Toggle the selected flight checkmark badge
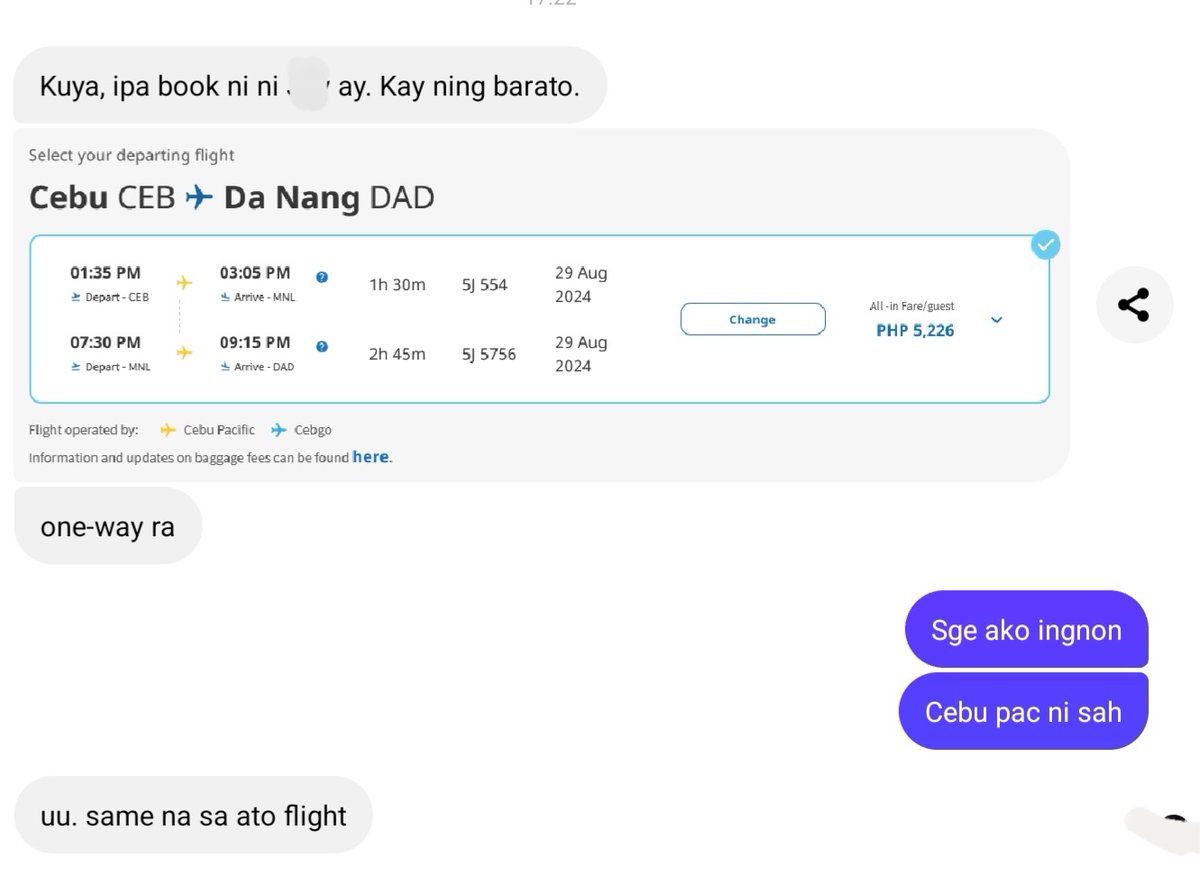Image resolution: width=1200 pixels, height=884 pixels. click(x=1046, y=244)
